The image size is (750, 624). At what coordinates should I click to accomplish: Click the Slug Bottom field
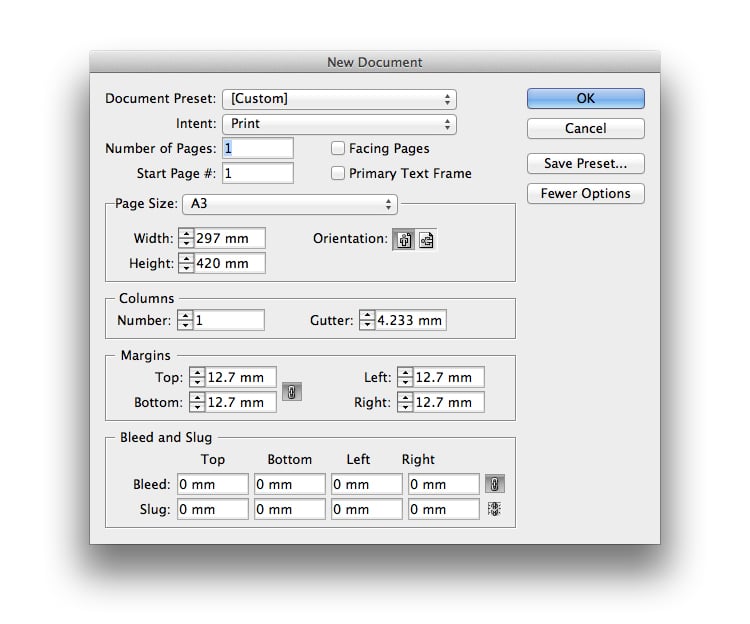point(290,509)
